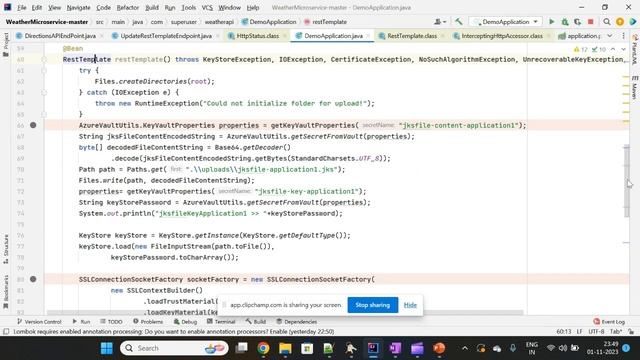Viewport: 640px width, 360px height.
Task: Toggle breakpoint on line 80
Action: click(x=33, y=279)
